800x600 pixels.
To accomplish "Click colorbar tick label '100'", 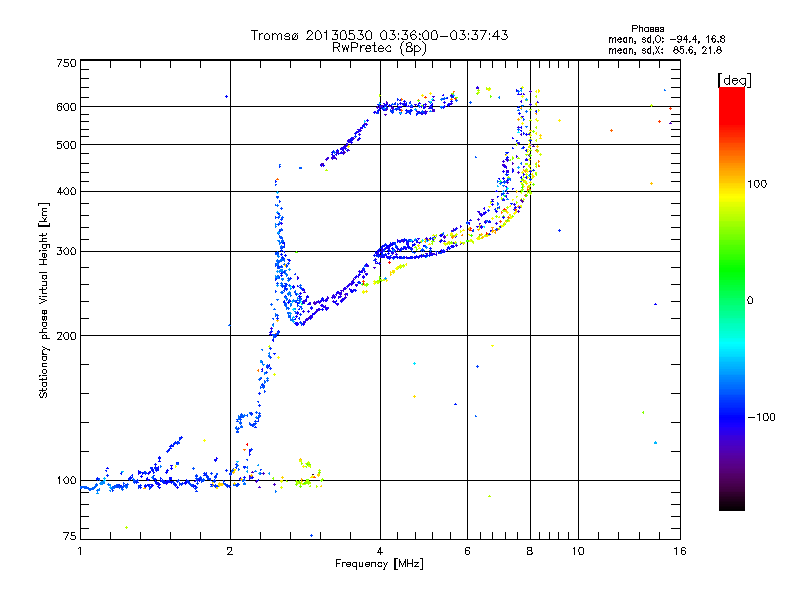I will click(x=757, y=184).
